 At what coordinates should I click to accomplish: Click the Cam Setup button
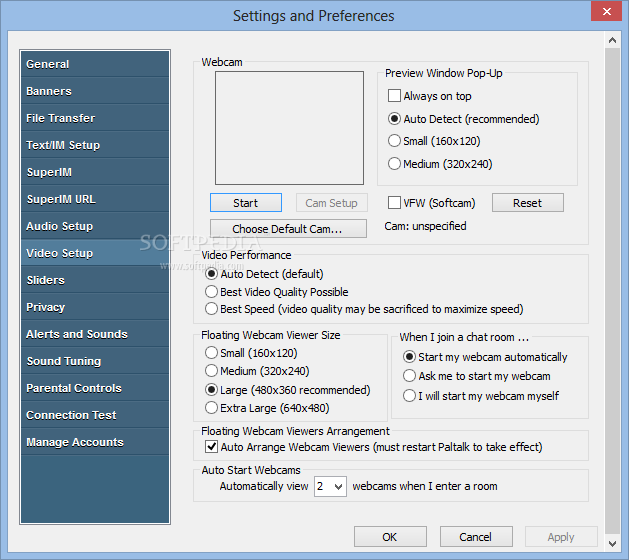point(331,203)
